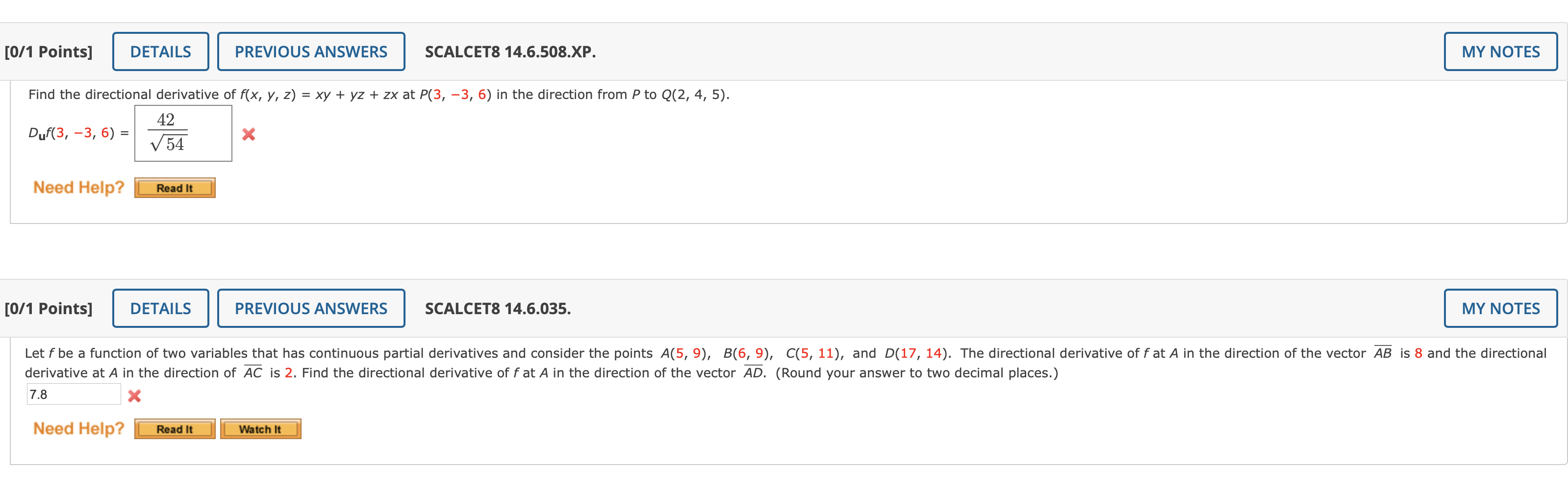View PREVIOUS ANSWERS for the first problem
Screen dimensions: 1568x494
311,51
